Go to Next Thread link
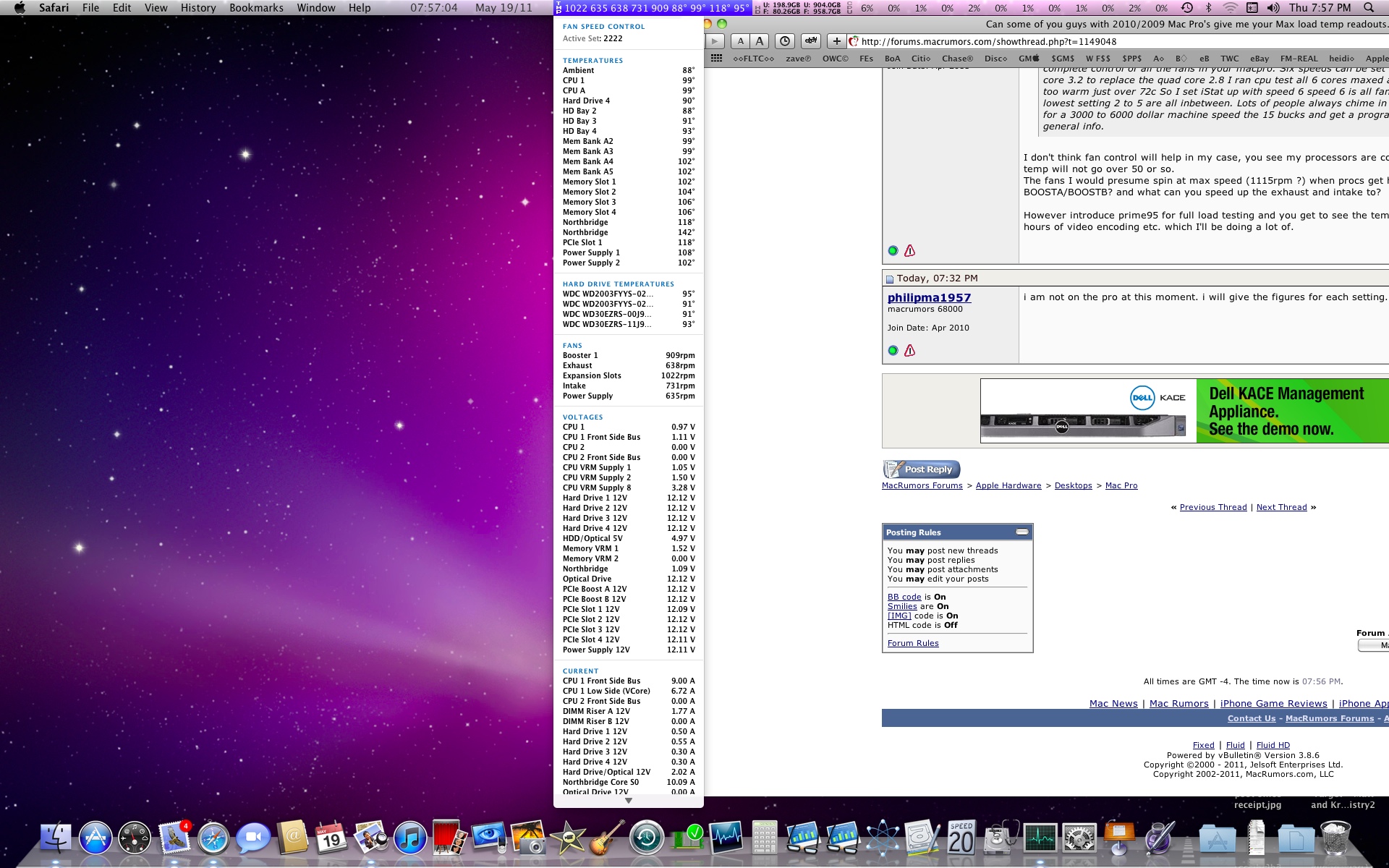The image size is (1389, 868). [1281, 508]
